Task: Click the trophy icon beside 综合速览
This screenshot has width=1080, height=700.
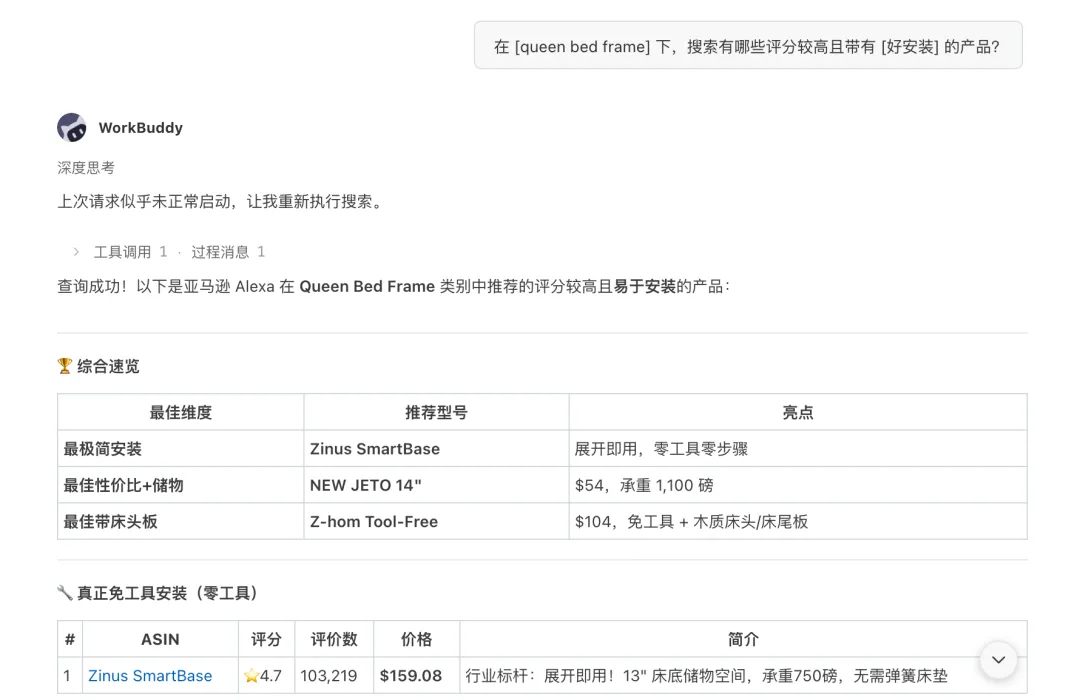Action: tap(65, 366)
